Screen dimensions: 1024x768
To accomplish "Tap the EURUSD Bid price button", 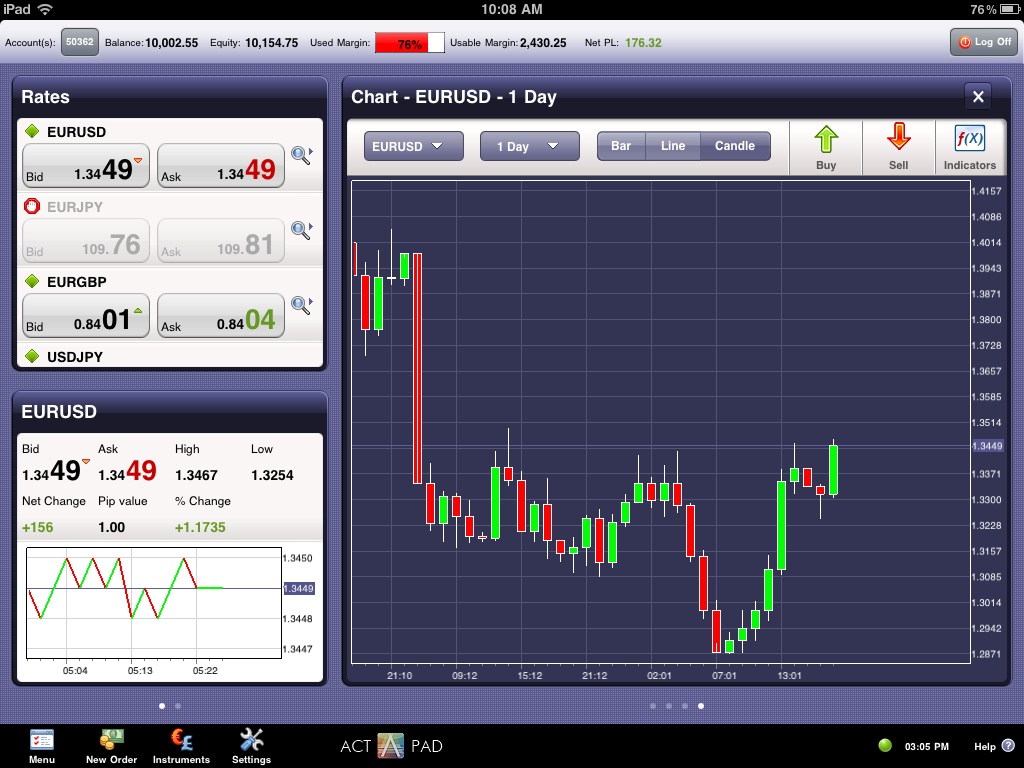I will pos(86,166).
